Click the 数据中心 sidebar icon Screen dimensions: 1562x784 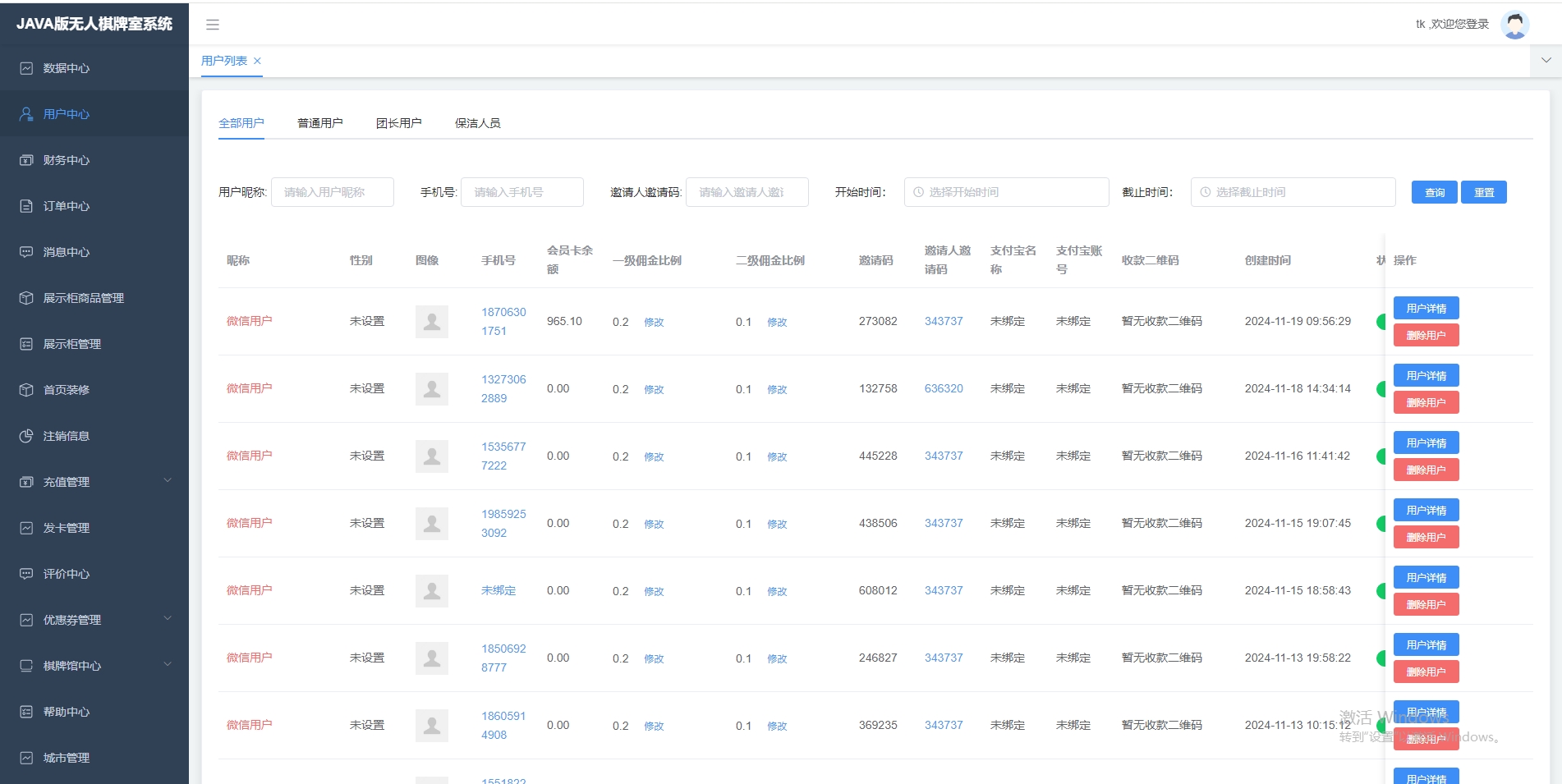[26, 68]
